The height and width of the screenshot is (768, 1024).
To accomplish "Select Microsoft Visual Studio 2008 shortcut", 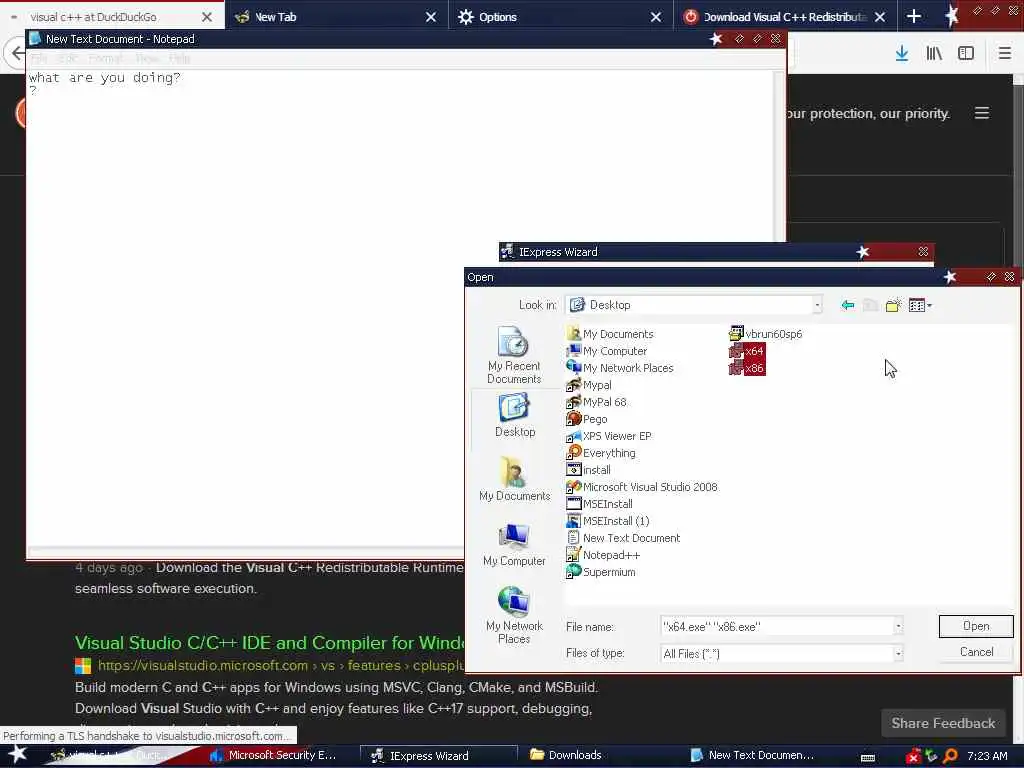I will pyautogui.click(x=642, y=487).
